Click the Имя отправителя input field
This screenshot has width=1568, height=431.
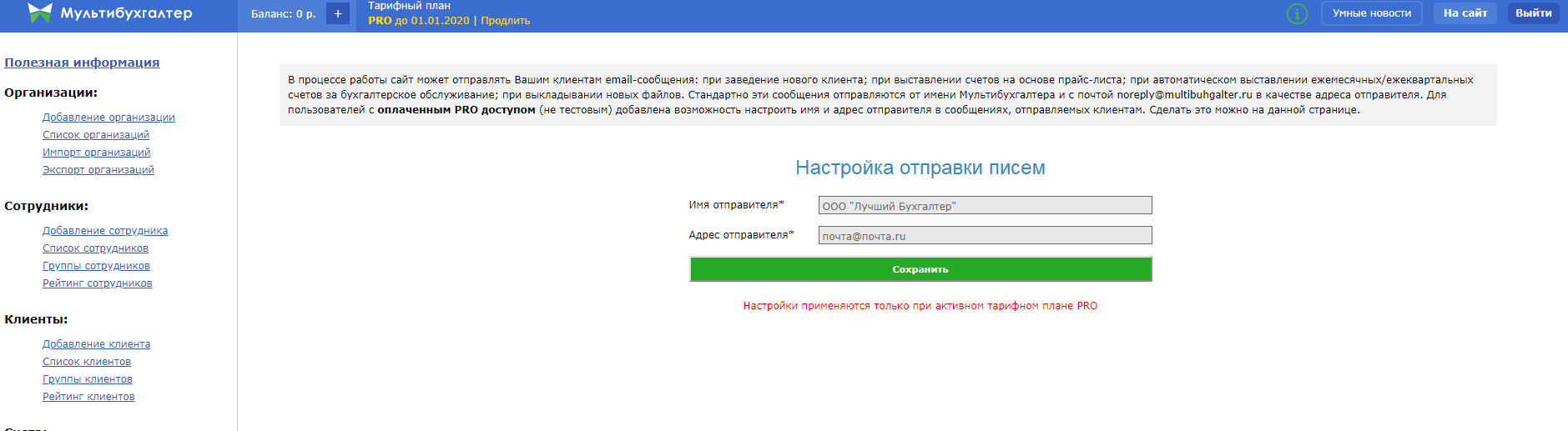(x=985, y=206)
